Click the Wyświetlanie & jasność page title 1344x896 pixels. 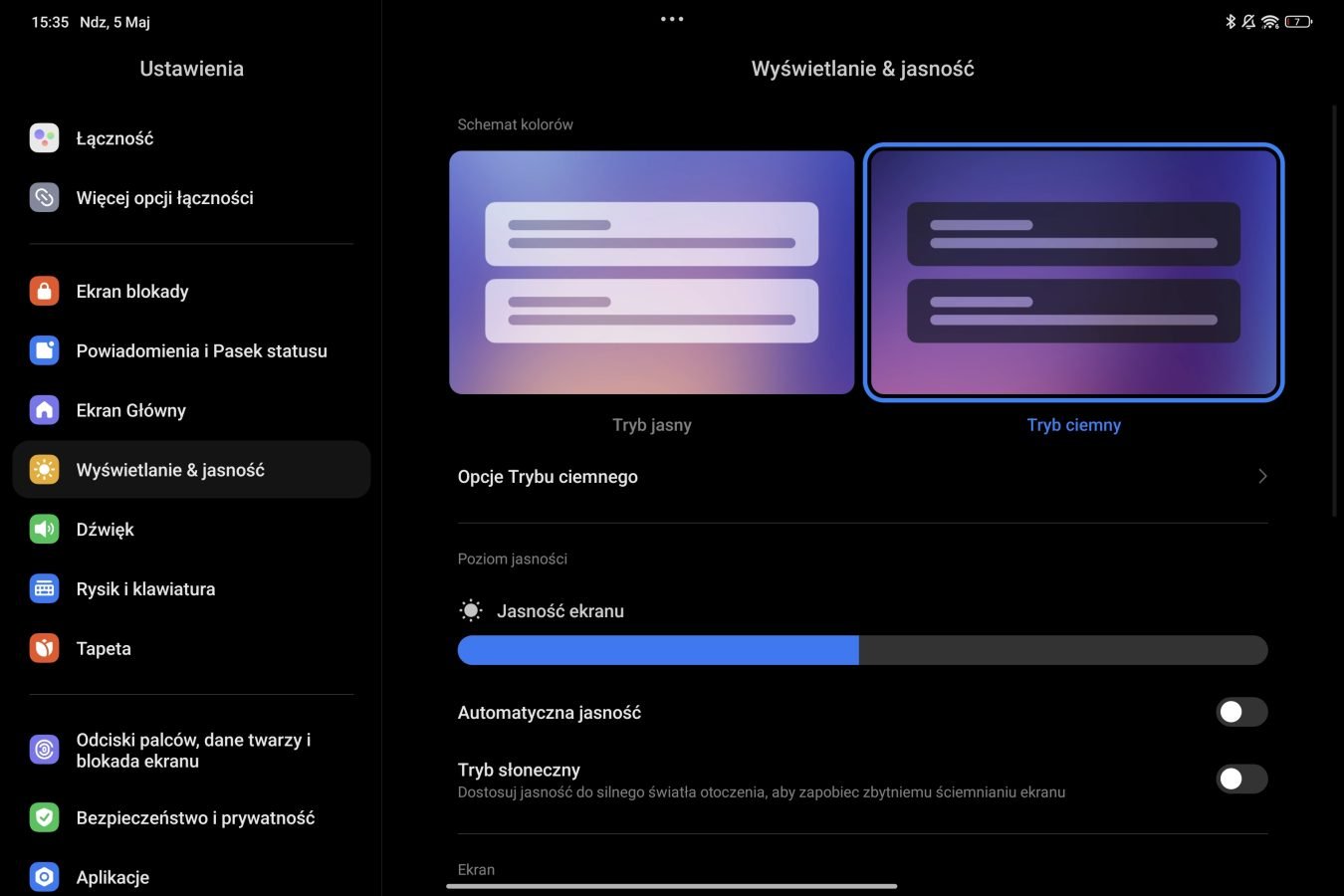[863, 69]
